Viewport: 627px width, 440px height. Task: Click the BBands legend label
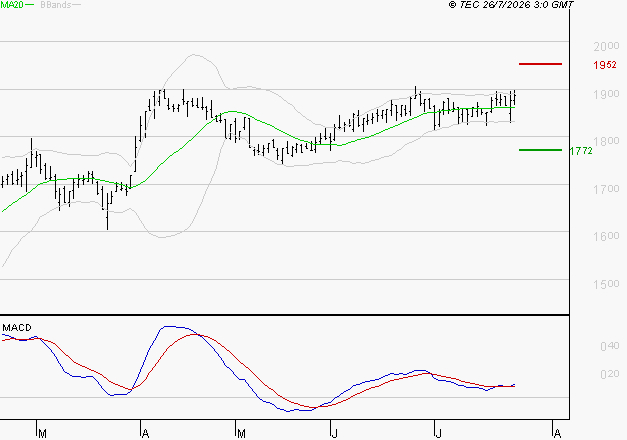56,5
